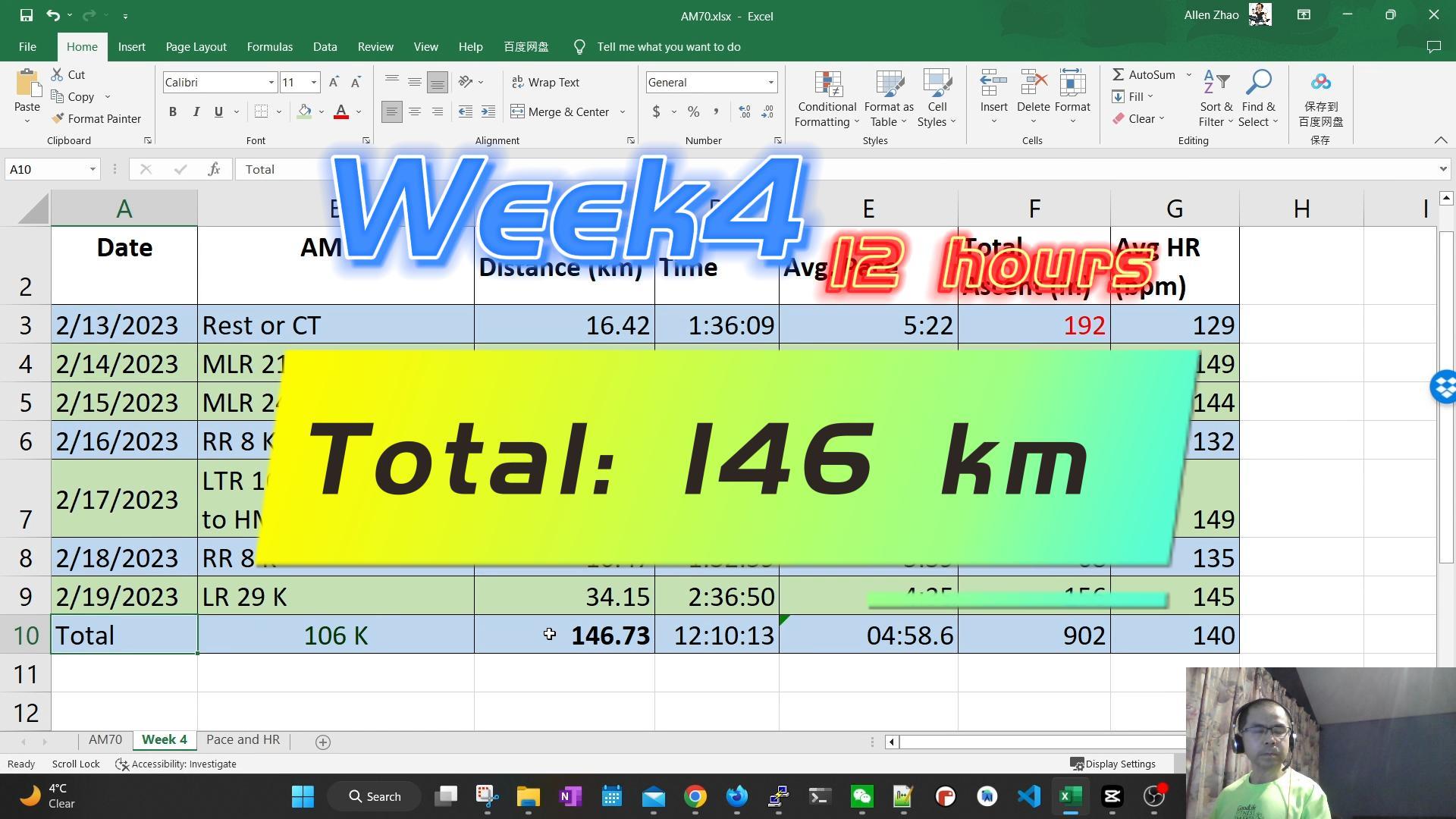Image resolution: width=1456 pixels, height=819 pixels.
Task: Open the Calibri font name dropdown
Action: click(x=271, y=82)
